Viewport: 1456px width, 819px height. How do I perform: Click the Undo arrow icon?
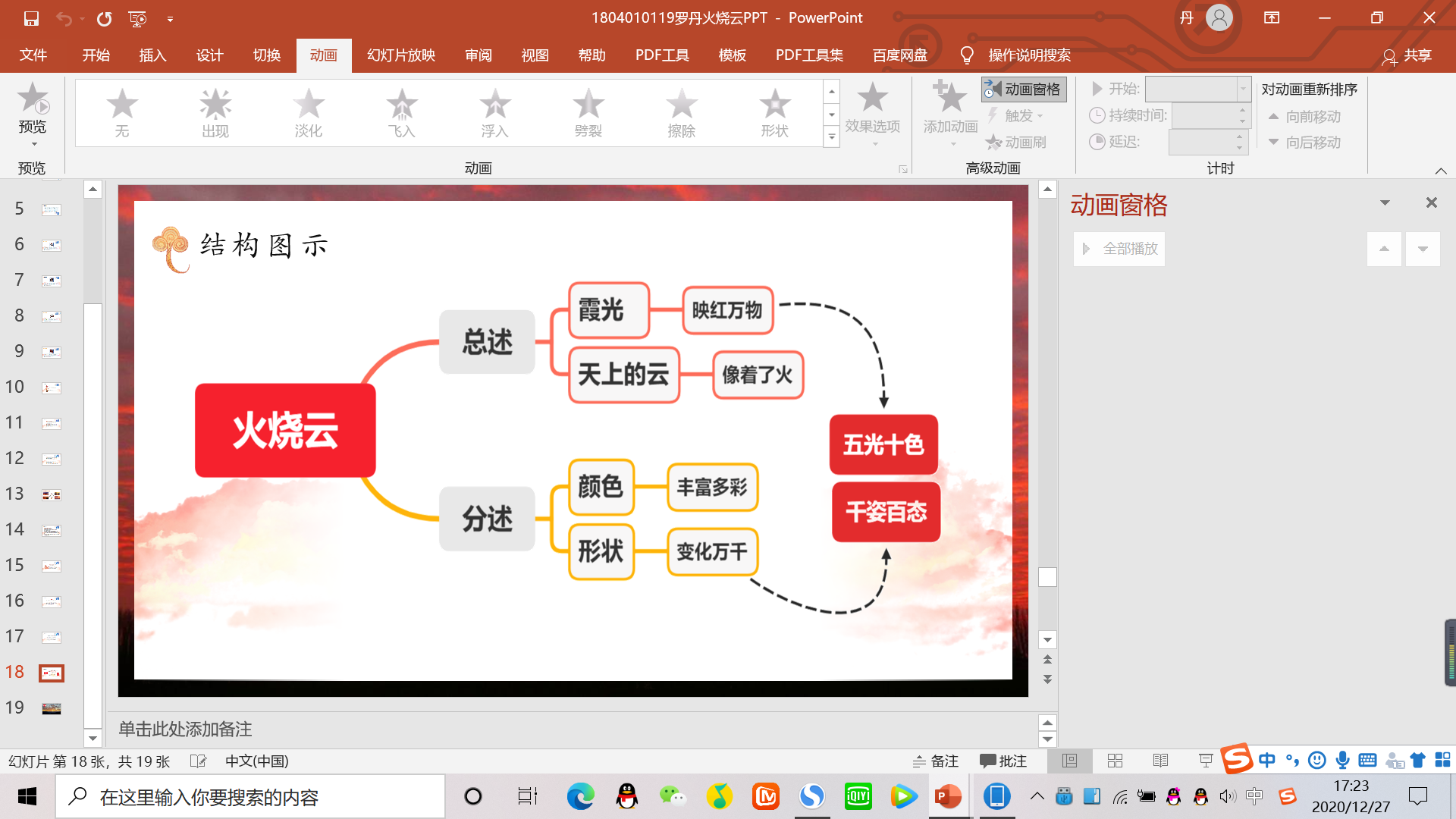coord(64,18)
